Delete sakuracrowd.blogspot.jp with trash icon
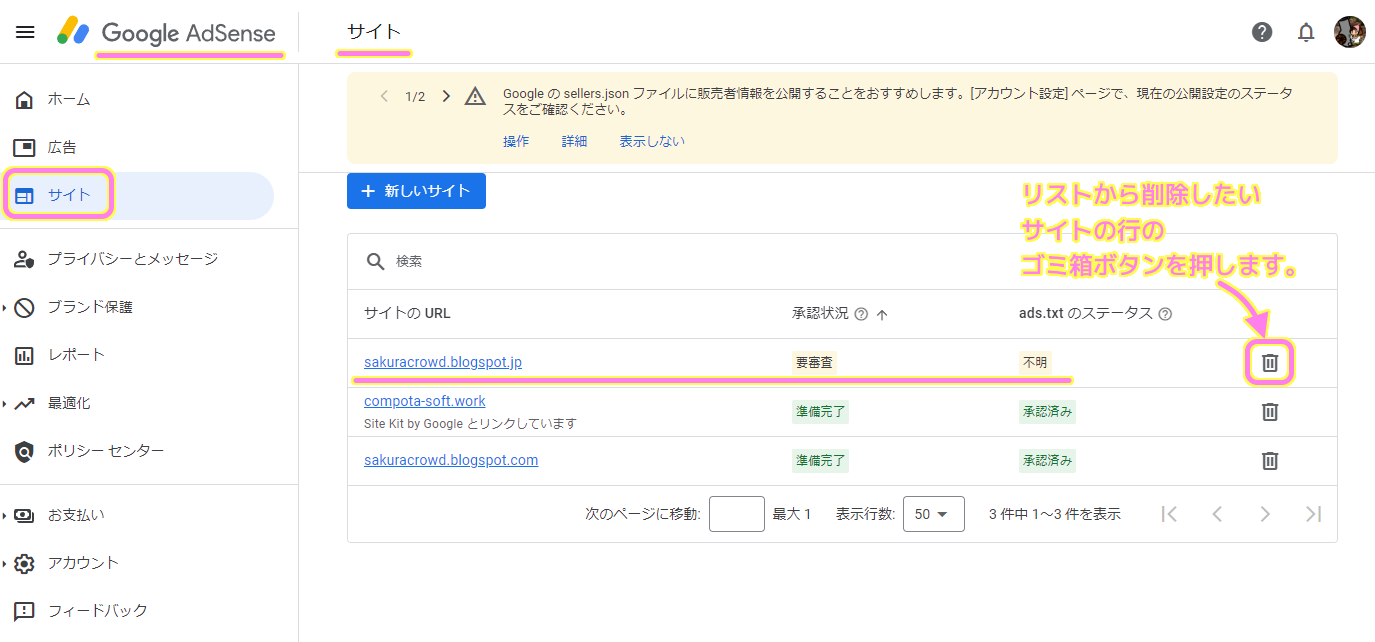This screenshot has height=642, width=1375. (x=1269, y=363)
